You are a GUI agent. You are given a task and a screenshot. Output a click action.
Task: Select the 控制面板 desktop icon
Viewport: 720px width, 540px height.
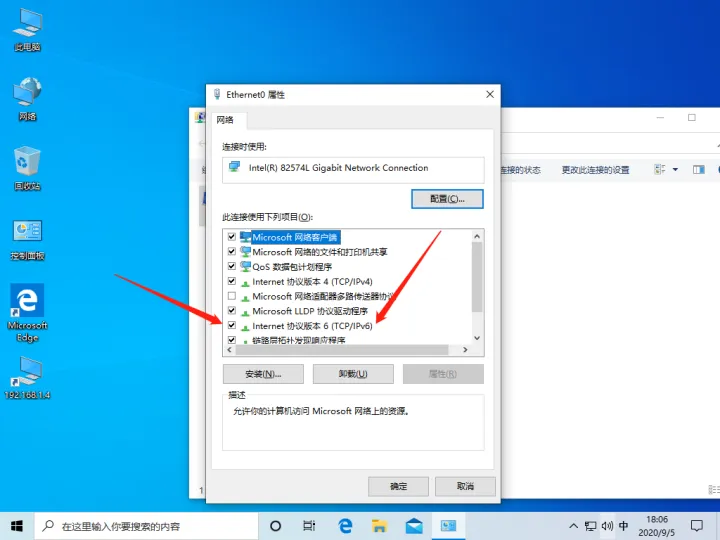(28, 239)
